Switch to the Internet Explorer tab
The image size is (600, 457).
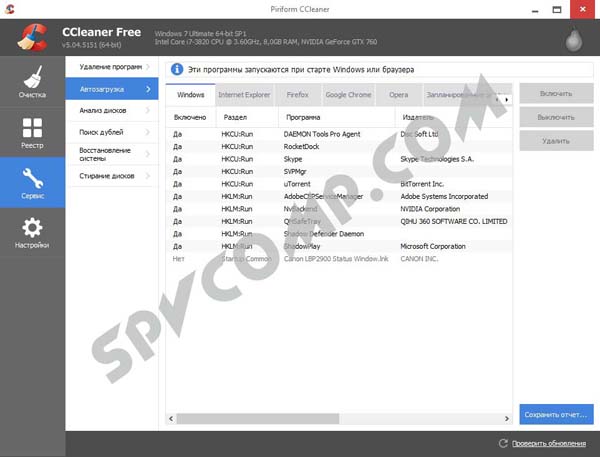coord(244,95)
